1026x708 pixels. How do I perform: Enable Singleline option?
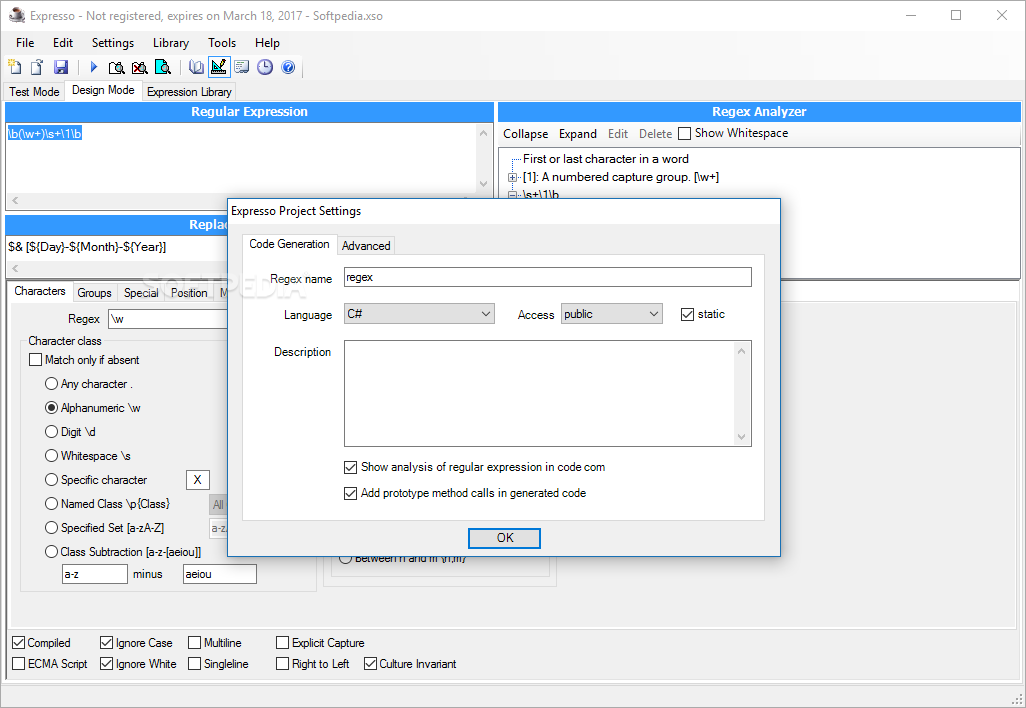pos(194,664)
